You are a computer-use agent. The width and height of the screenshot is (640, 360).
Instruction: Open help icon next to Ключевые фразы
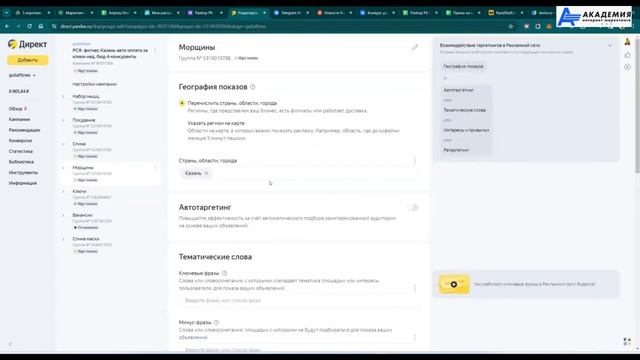pos(224,273)
